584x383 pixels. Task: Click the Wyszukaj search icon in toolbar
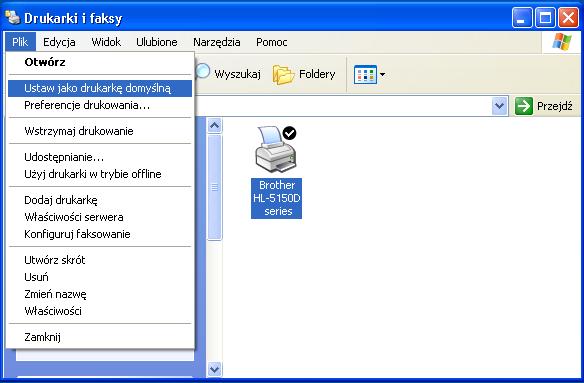[x=203, y=71]
